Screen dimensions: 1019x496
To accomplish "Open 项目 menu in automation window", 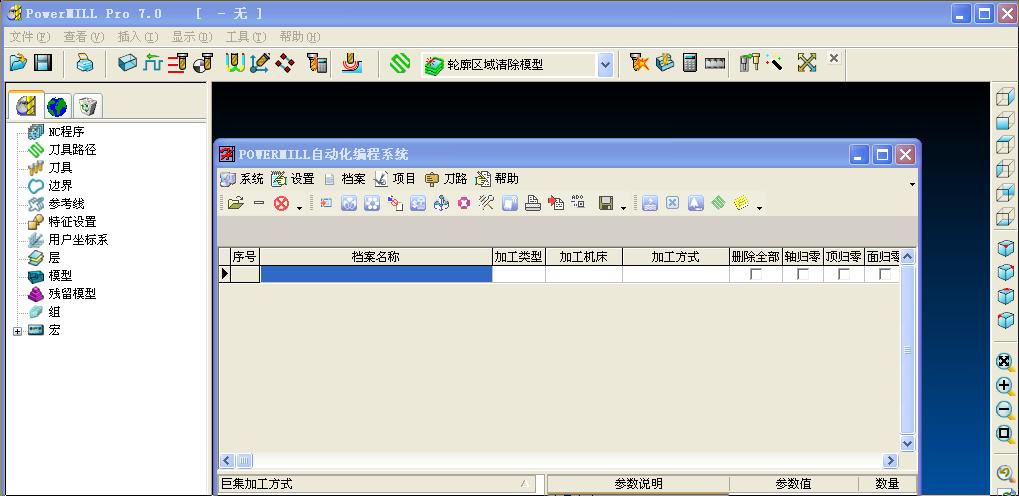I will point(394,179).
